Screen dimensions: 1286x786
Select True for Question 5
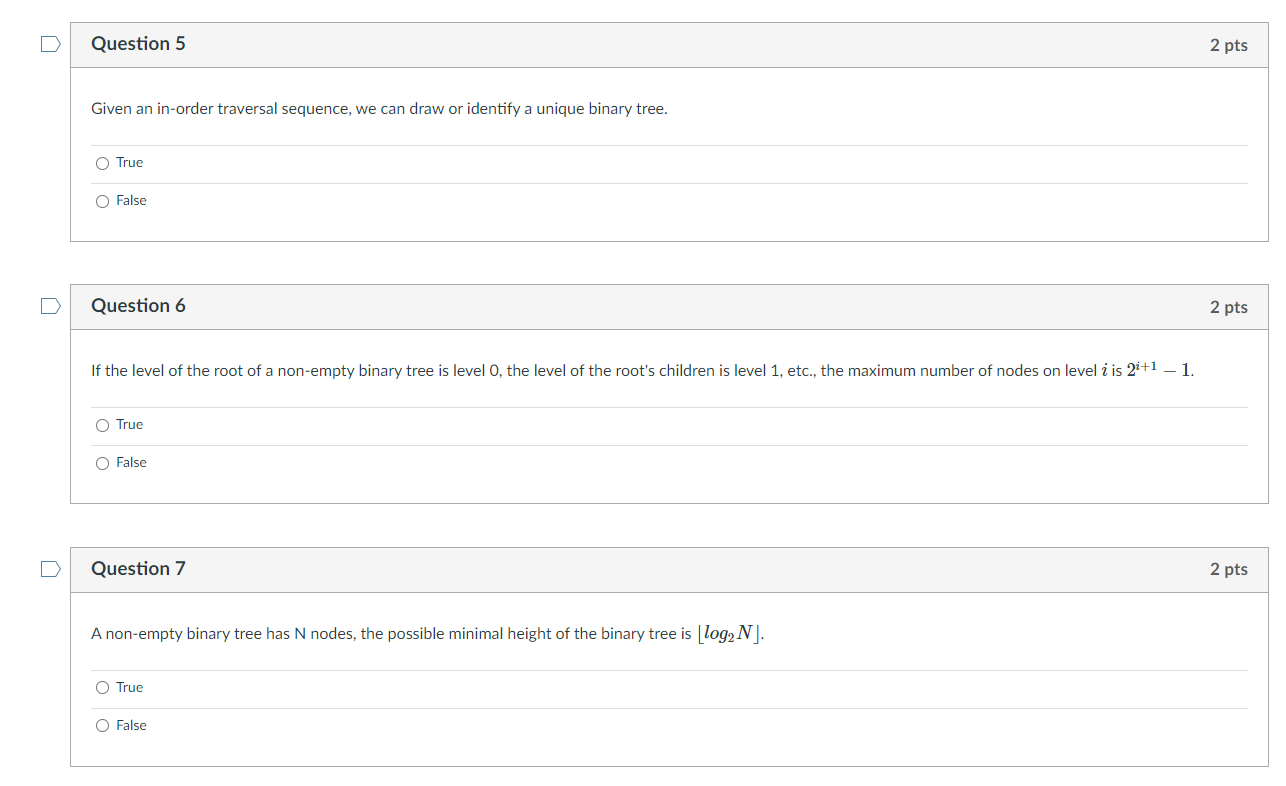click(x=101, y=162)
